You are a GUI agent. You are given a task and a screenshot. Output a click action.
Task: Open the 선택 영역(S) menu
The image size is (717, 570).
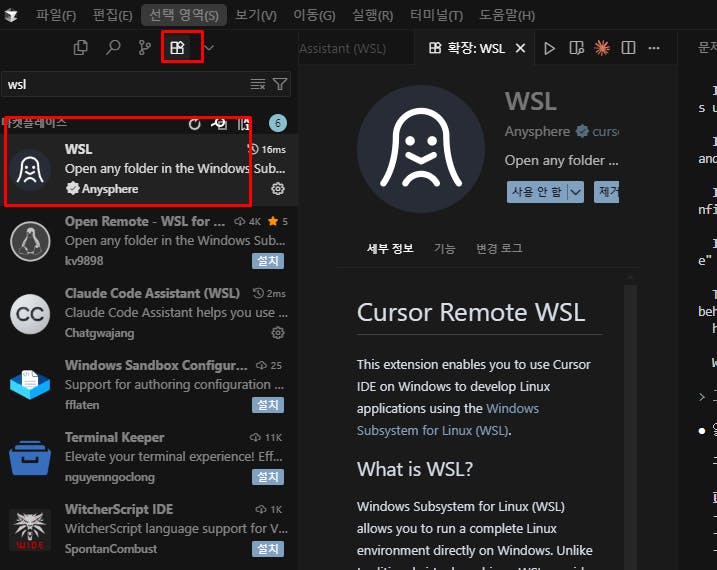pos(184,16)
